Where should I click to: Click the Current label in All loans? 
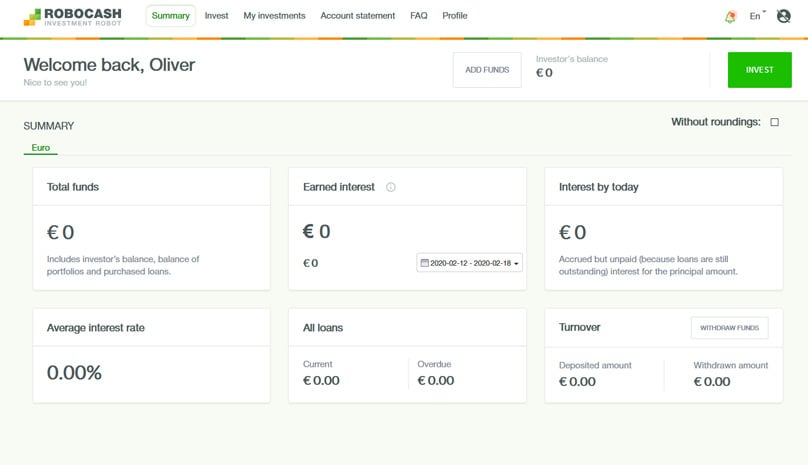point(317,364)
